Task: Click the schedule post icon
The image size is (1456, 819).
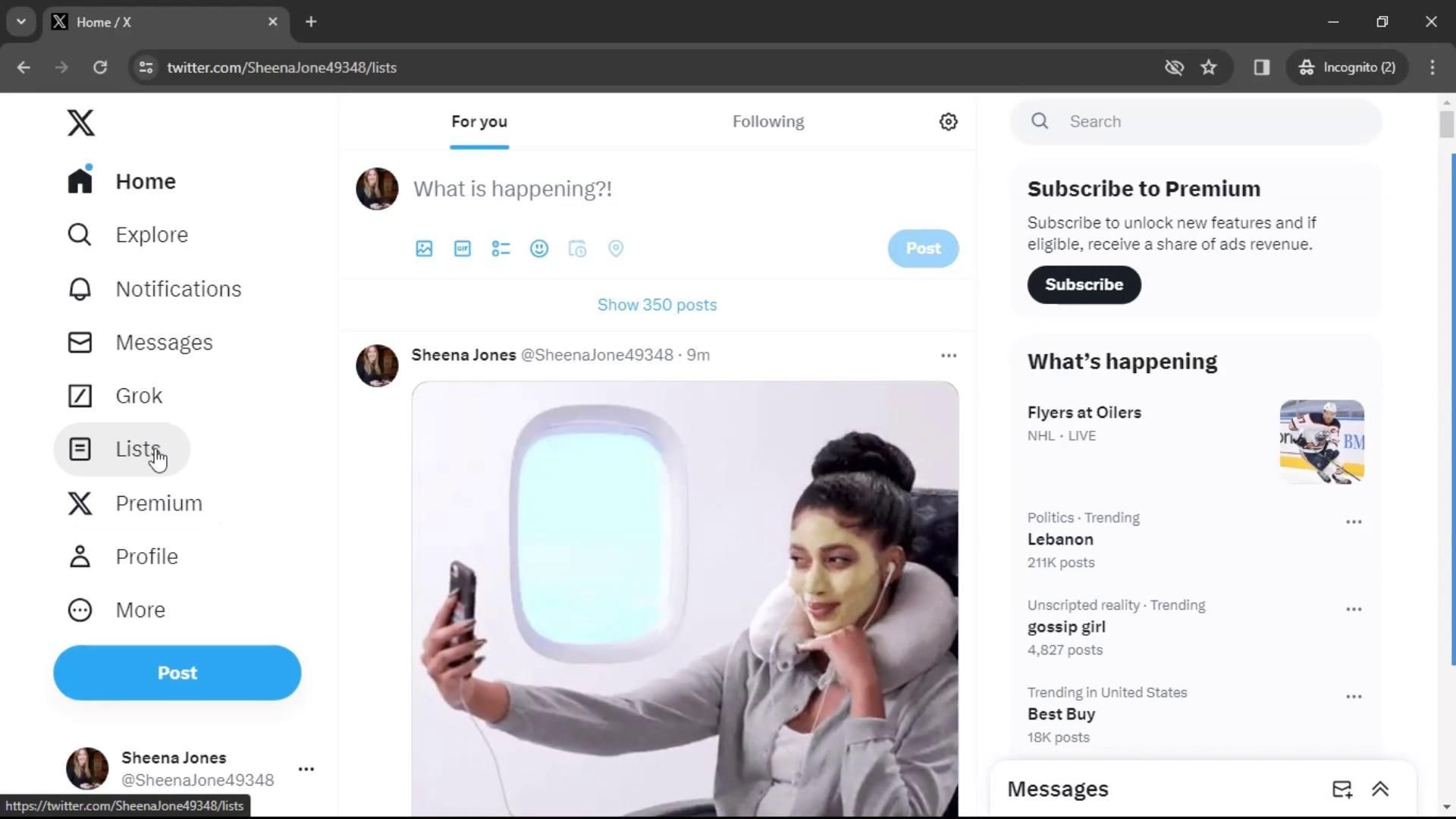Action: (577, 249)
